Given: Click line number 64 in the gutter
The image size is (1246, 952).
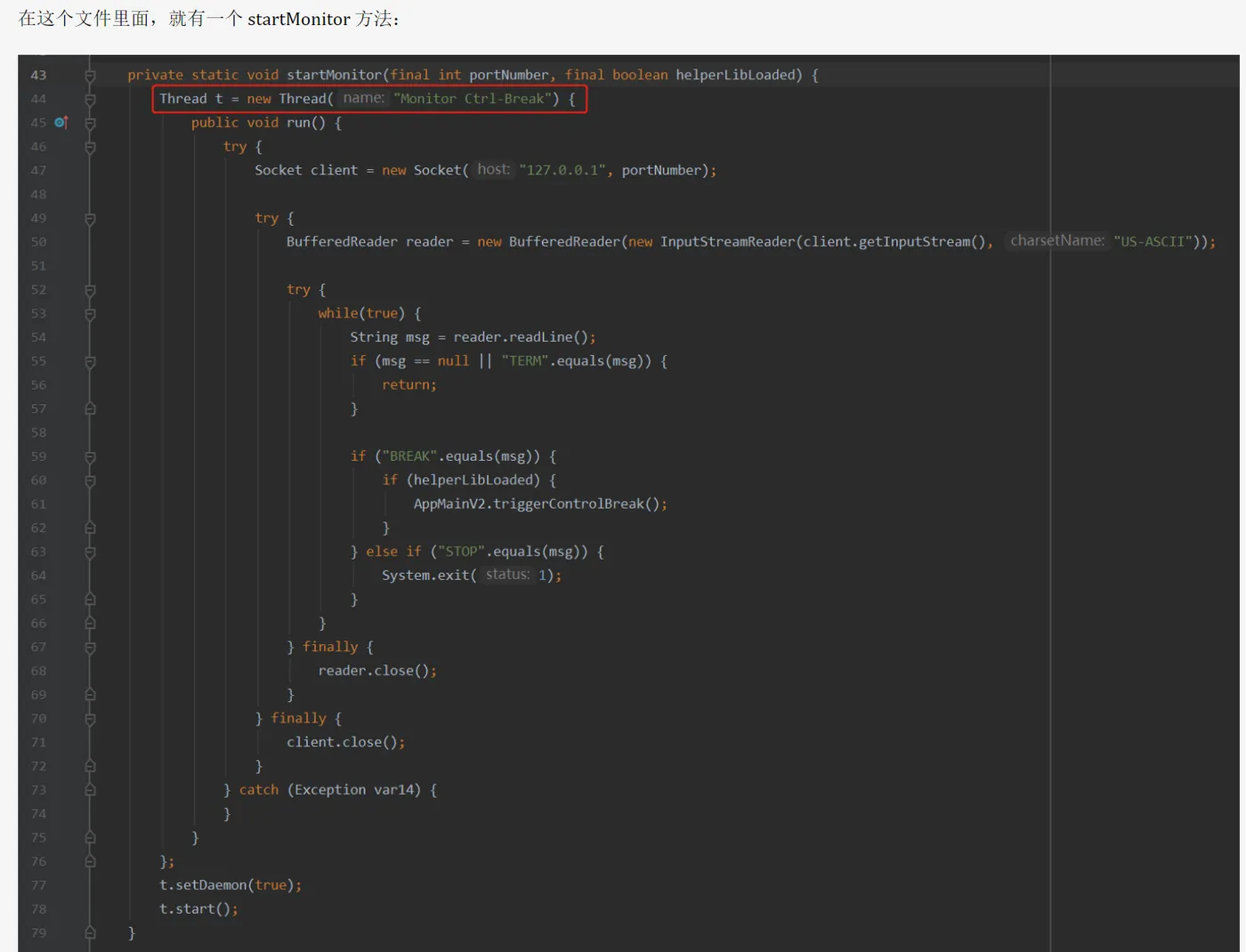Looking at the screenshot, I should (x=38, y=576).
